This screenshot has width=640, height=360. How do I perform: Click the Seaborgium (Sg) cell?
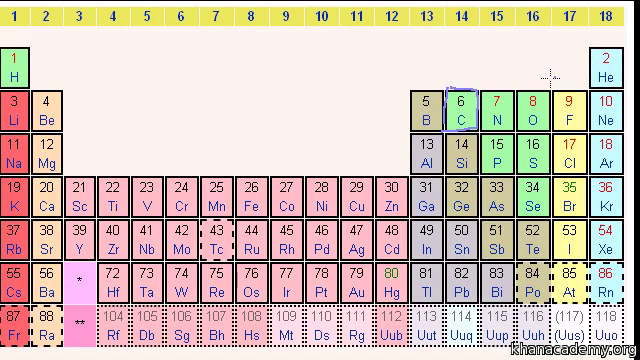pos(182,326)
